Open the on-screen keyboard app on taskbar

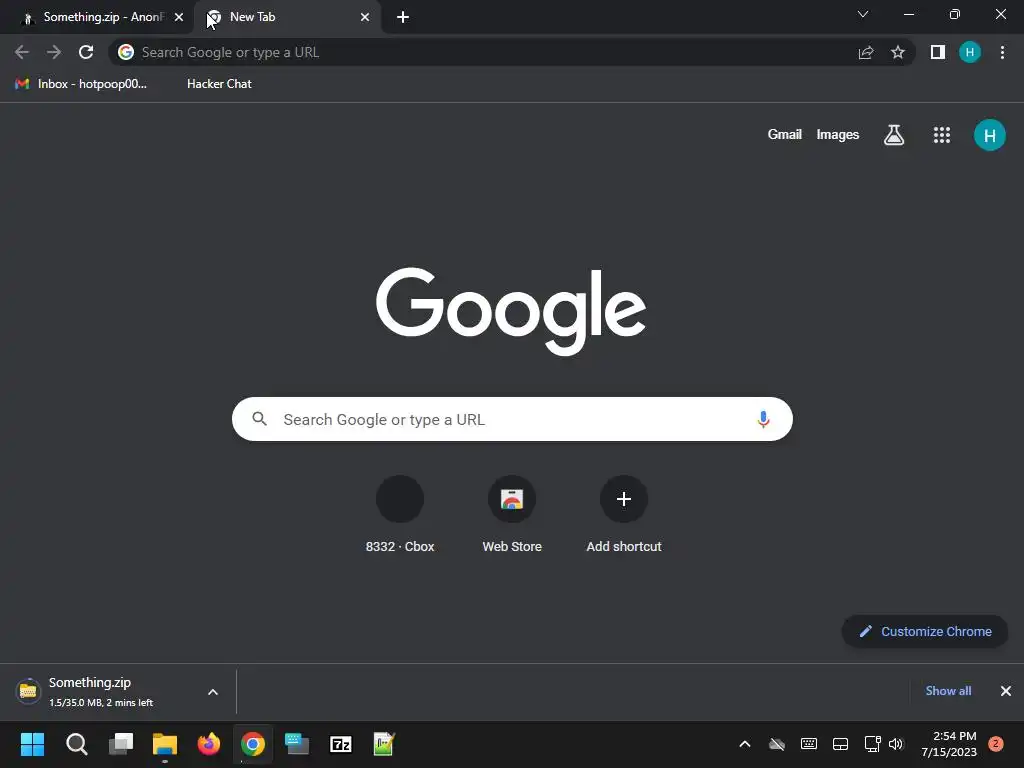click(x=297, y=744)
